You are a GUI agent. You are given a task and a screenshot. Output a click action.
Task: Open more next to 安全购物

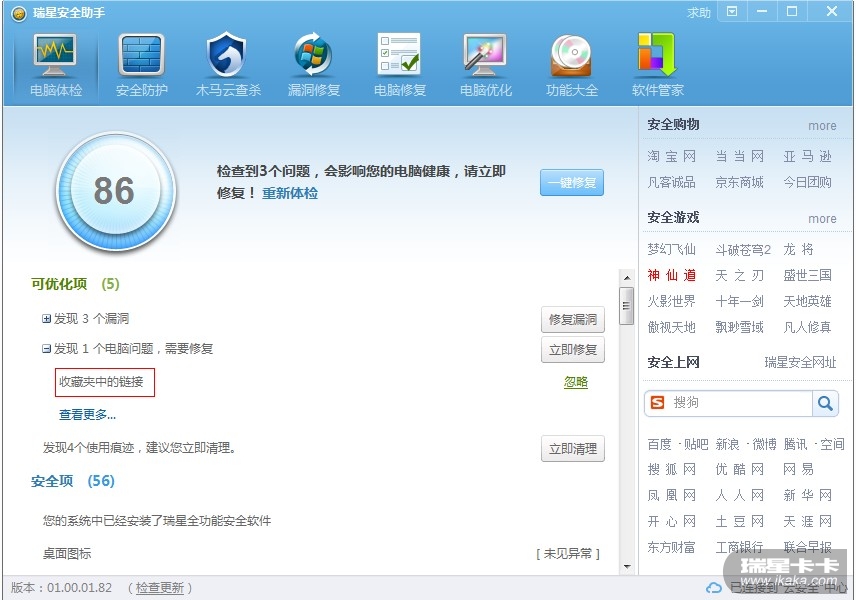[x=822, y=126]
